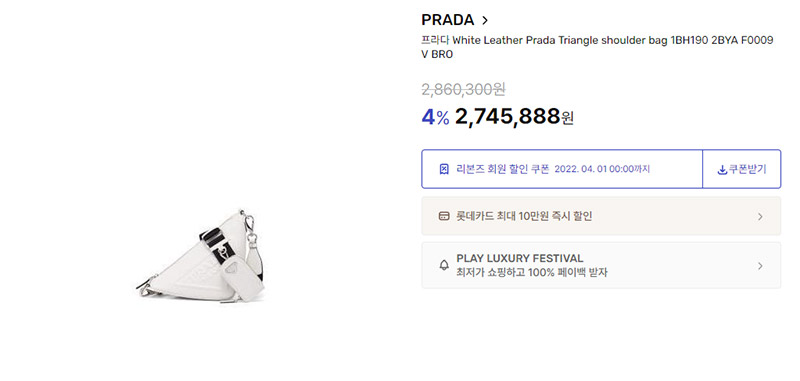This screenshot has width=800, height=381.
Task: Click the 최저가 쇼핑하고 100% 페이백 받자 text
Action: (x=532, y=272)
